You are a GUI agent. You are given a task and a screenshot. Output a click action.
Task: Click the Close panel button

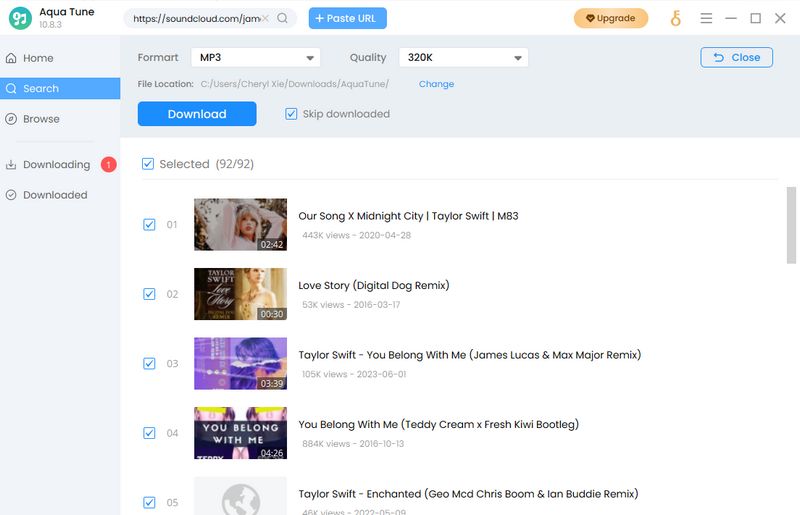pos(736,57)
